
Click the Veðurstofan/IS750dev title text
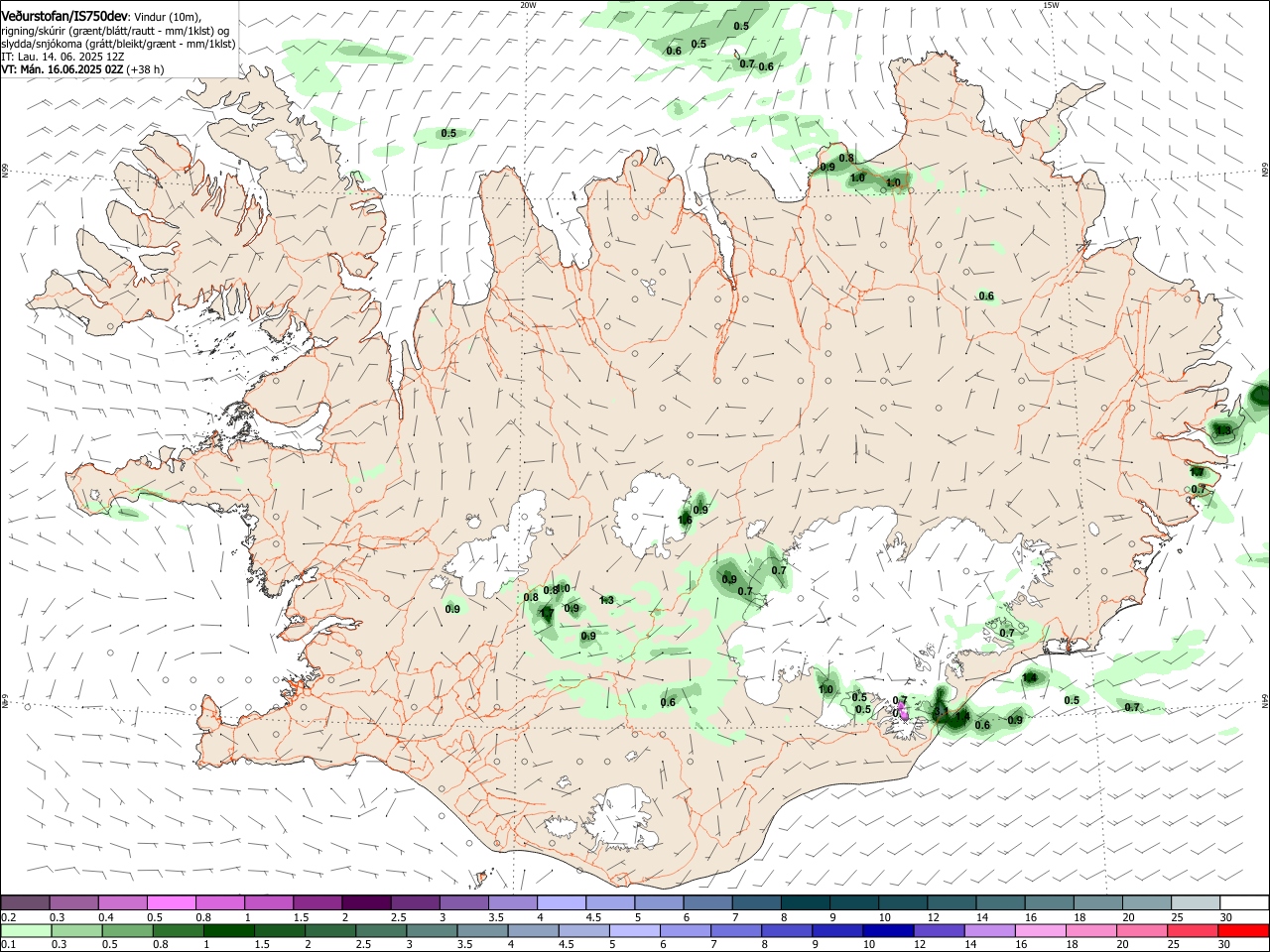coord(64,17)
